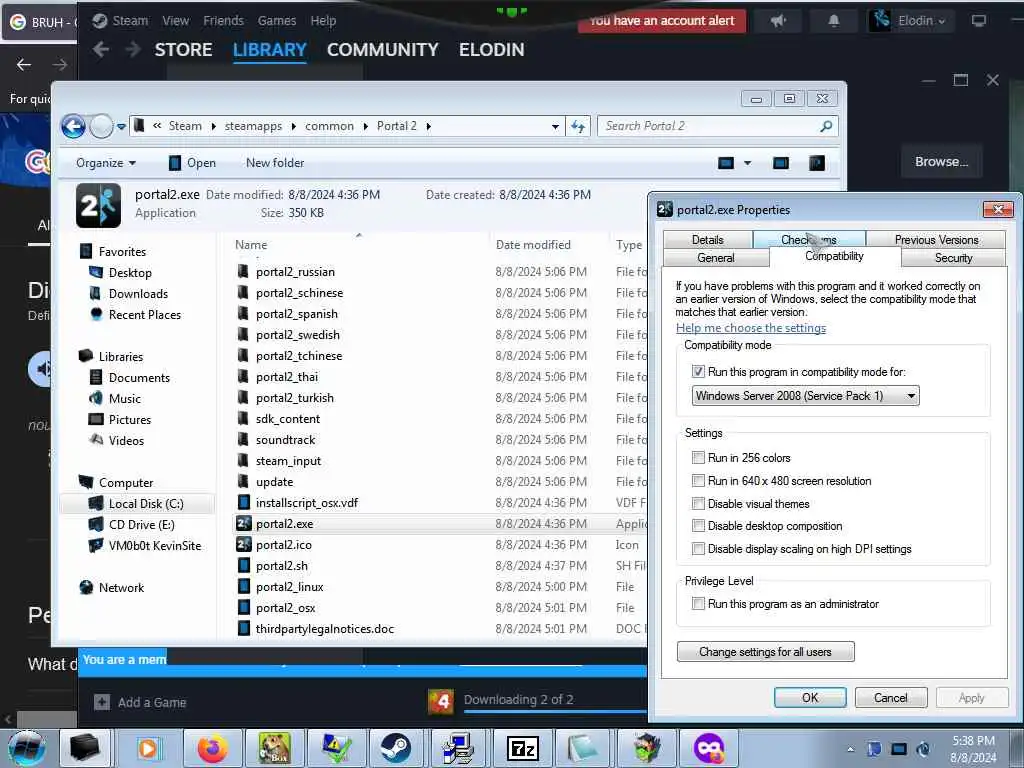Click the Browse... button in Steam
The width and height of the screenshot is (1024, 768).
click(x=941, y=161)
